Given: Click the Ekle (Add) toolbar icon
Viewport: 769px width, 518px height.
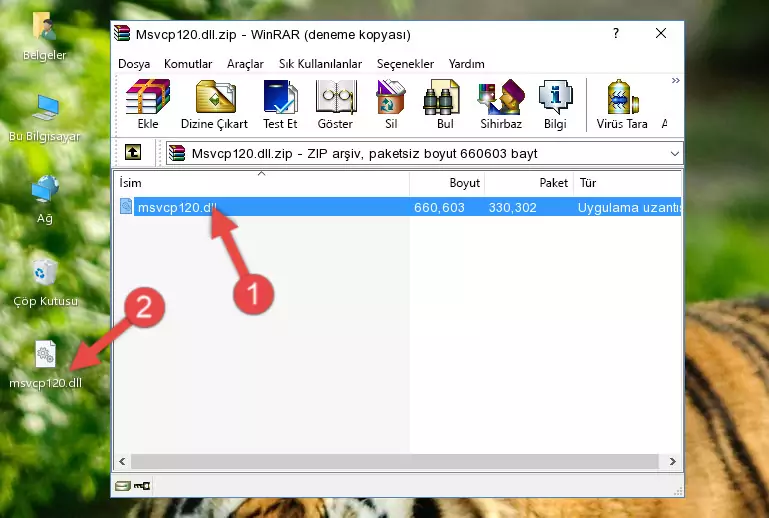Looking at the screenshot, I should 148,104.
